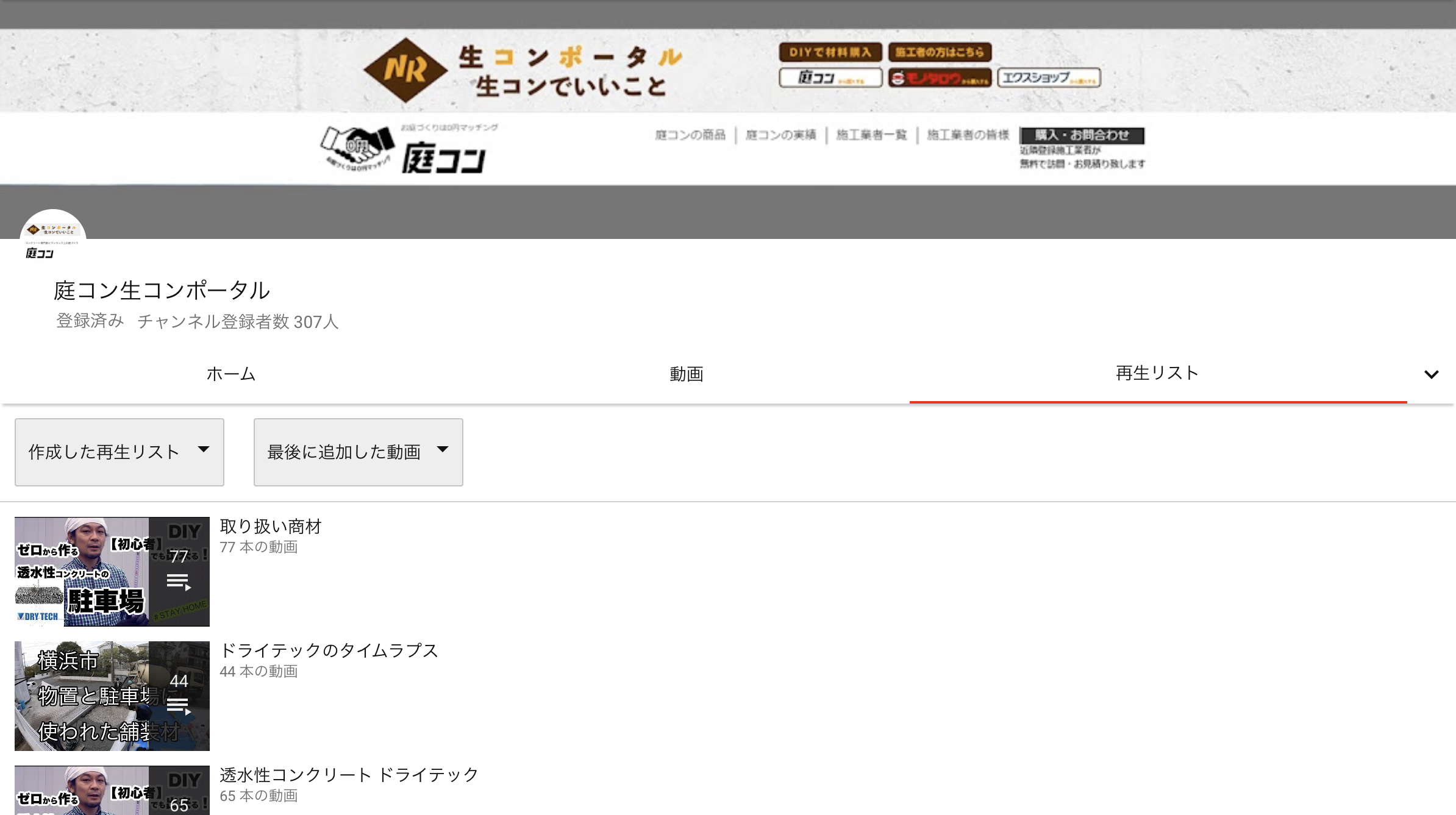Image resolution: width=1456 pixels, height=815 pixels.
Task: Click the 庭コン white button in the banner
Action: pos(830,78)
